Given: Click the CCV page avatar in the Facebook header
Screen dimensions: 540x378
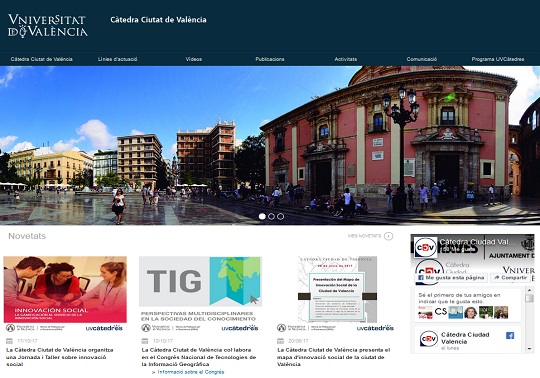Looking at the screenshot, I should 425,247.
